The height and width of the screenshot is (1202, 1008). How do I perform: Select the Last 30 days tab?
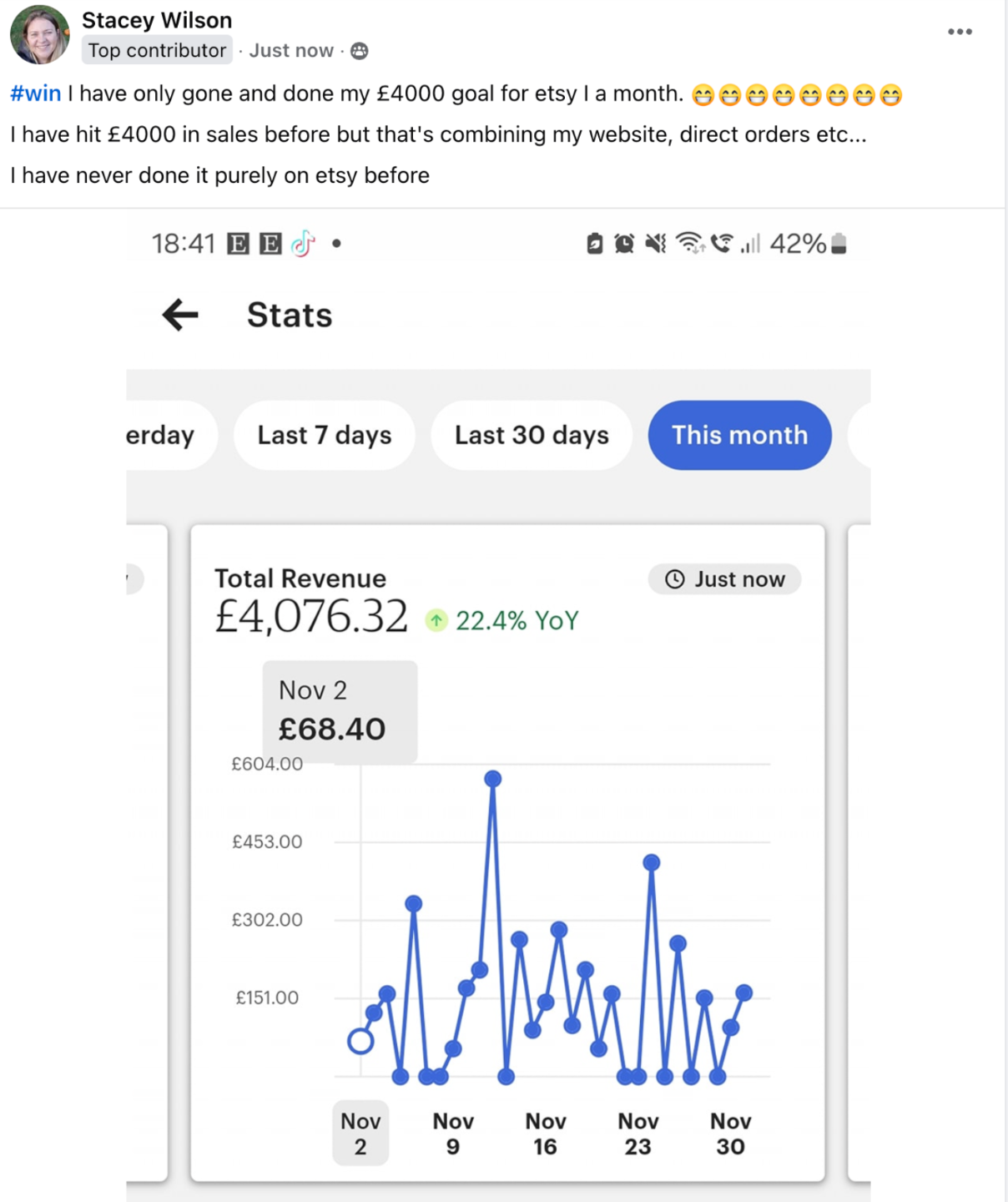[x=532, y=435]
